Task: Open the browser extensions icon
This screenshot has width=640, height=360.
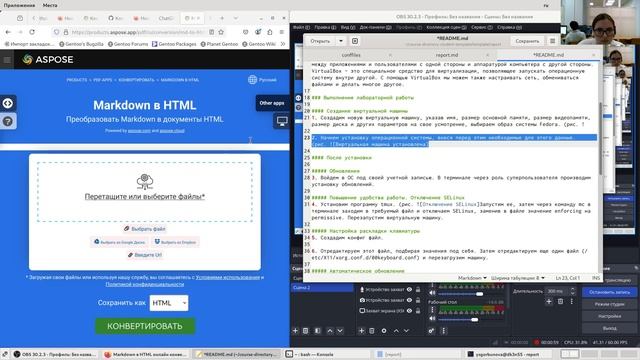Action: pos(270,32)
